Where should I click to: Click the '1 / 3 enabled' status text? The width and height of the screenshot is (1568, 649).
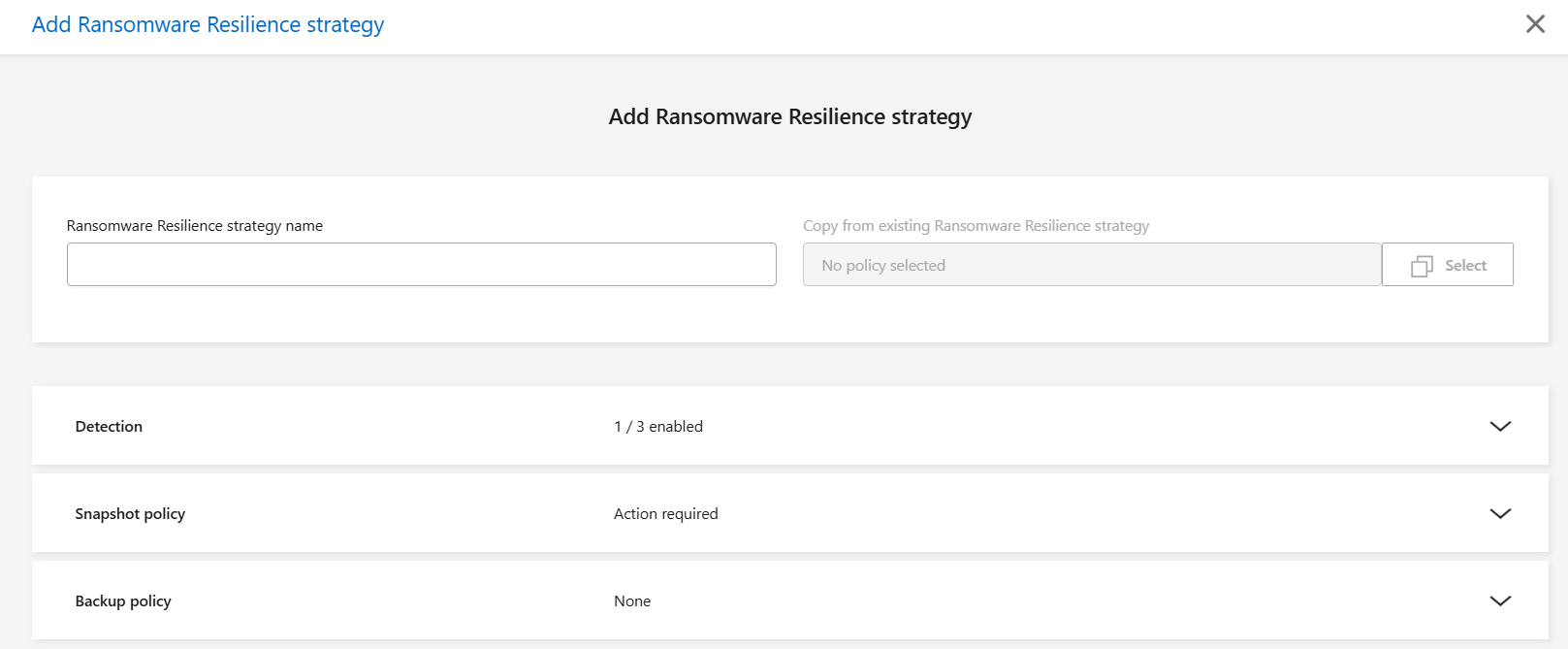tap(658, 426)
